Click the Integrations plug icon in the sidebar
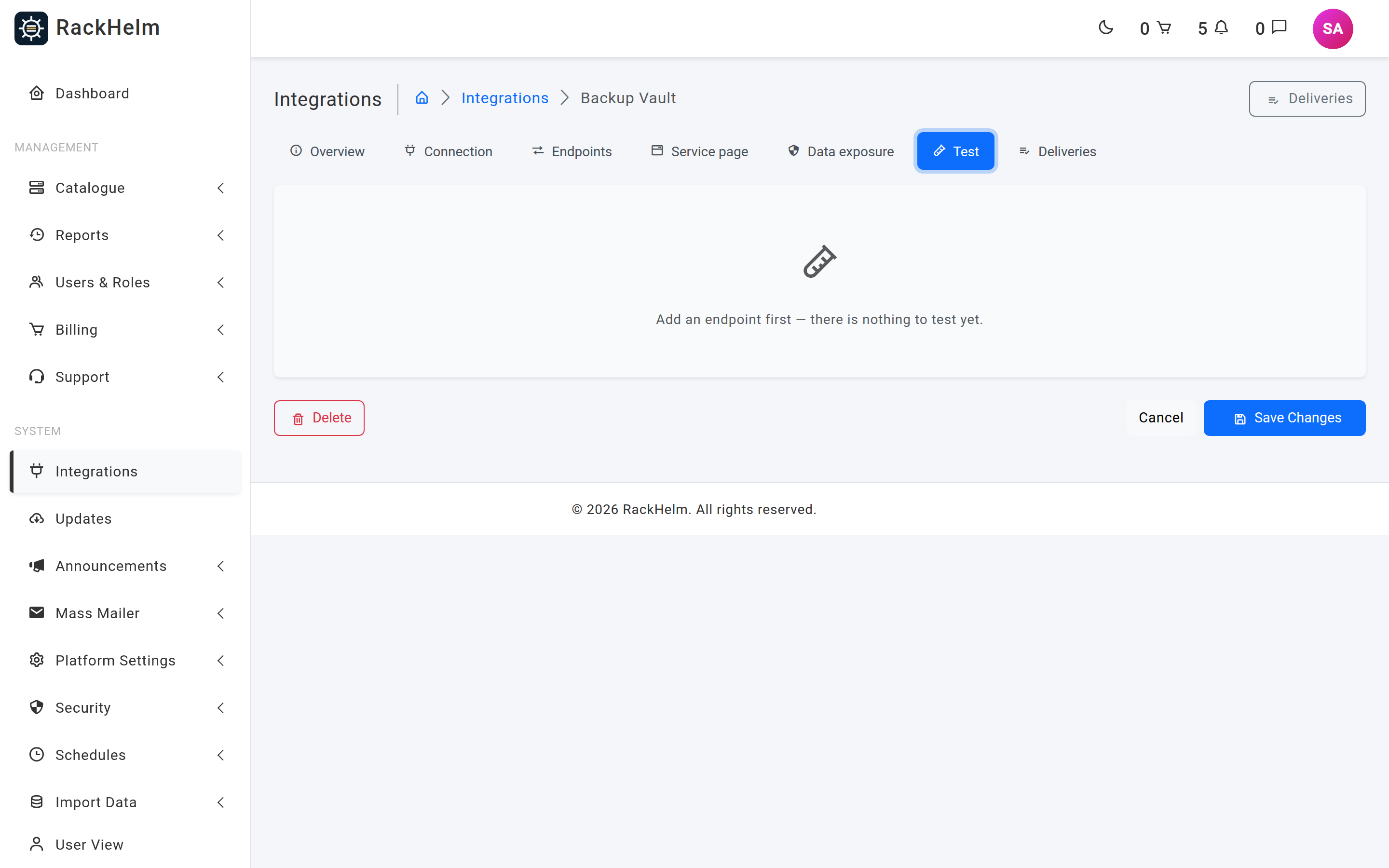The height and width of the screenshot is (868, 1389). point(37,471)
